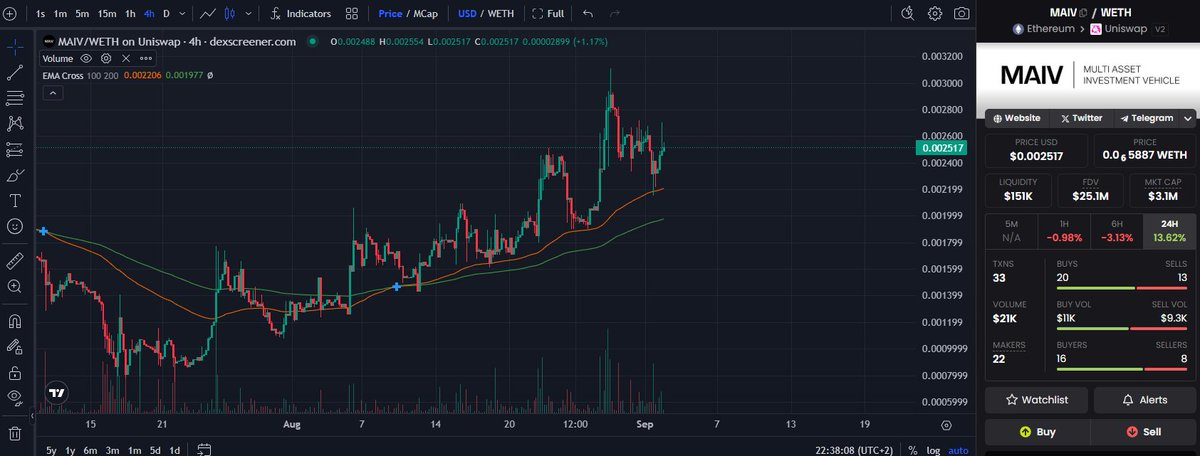Toggle Volume indicator visibility eye
Viewport: 1200px width, 456px height.
(x=86, y=59)
